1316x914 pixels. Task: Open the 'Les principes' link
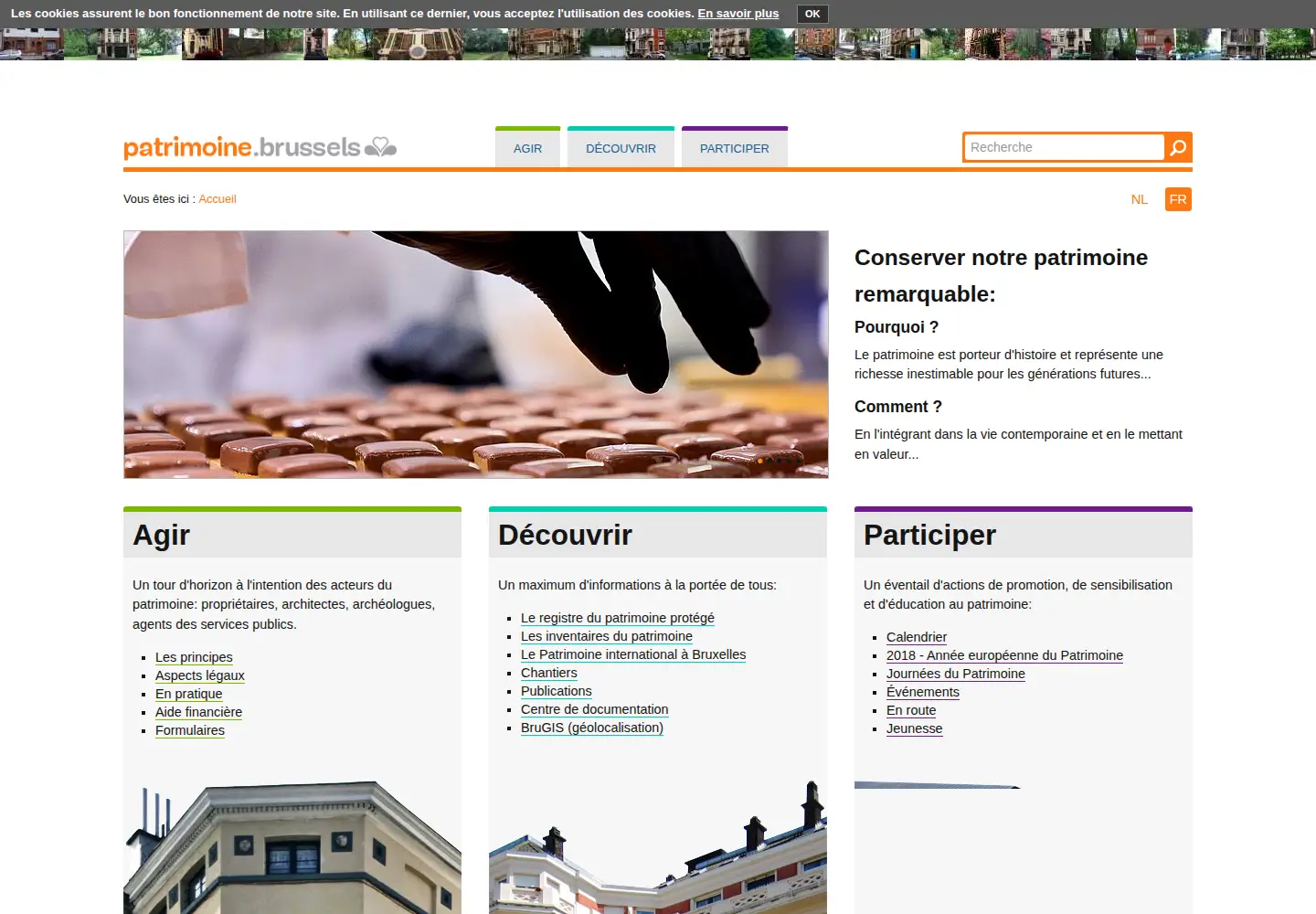(194, 657)
